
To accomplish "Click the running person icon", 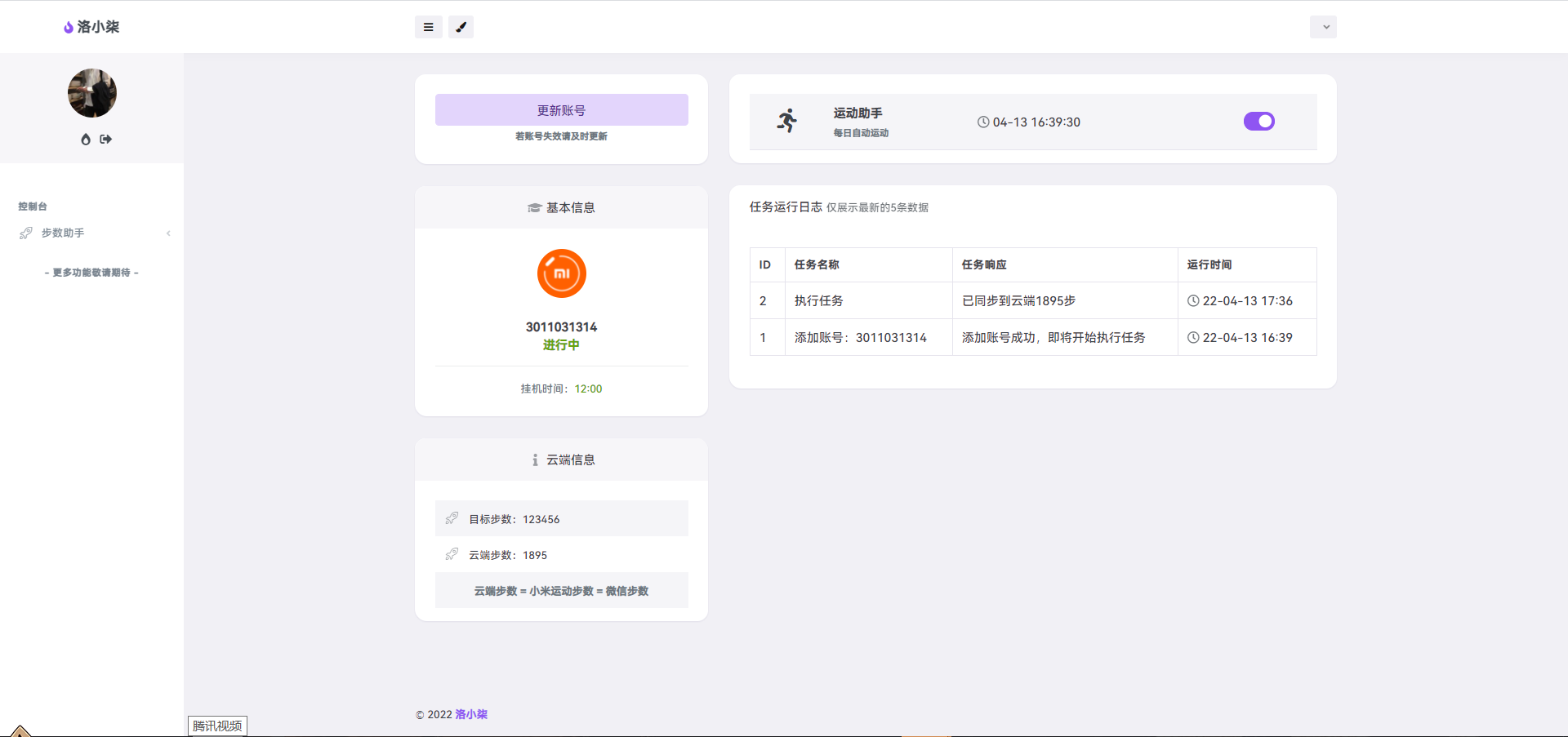I will pyautogui.click(x=786, y=121).
